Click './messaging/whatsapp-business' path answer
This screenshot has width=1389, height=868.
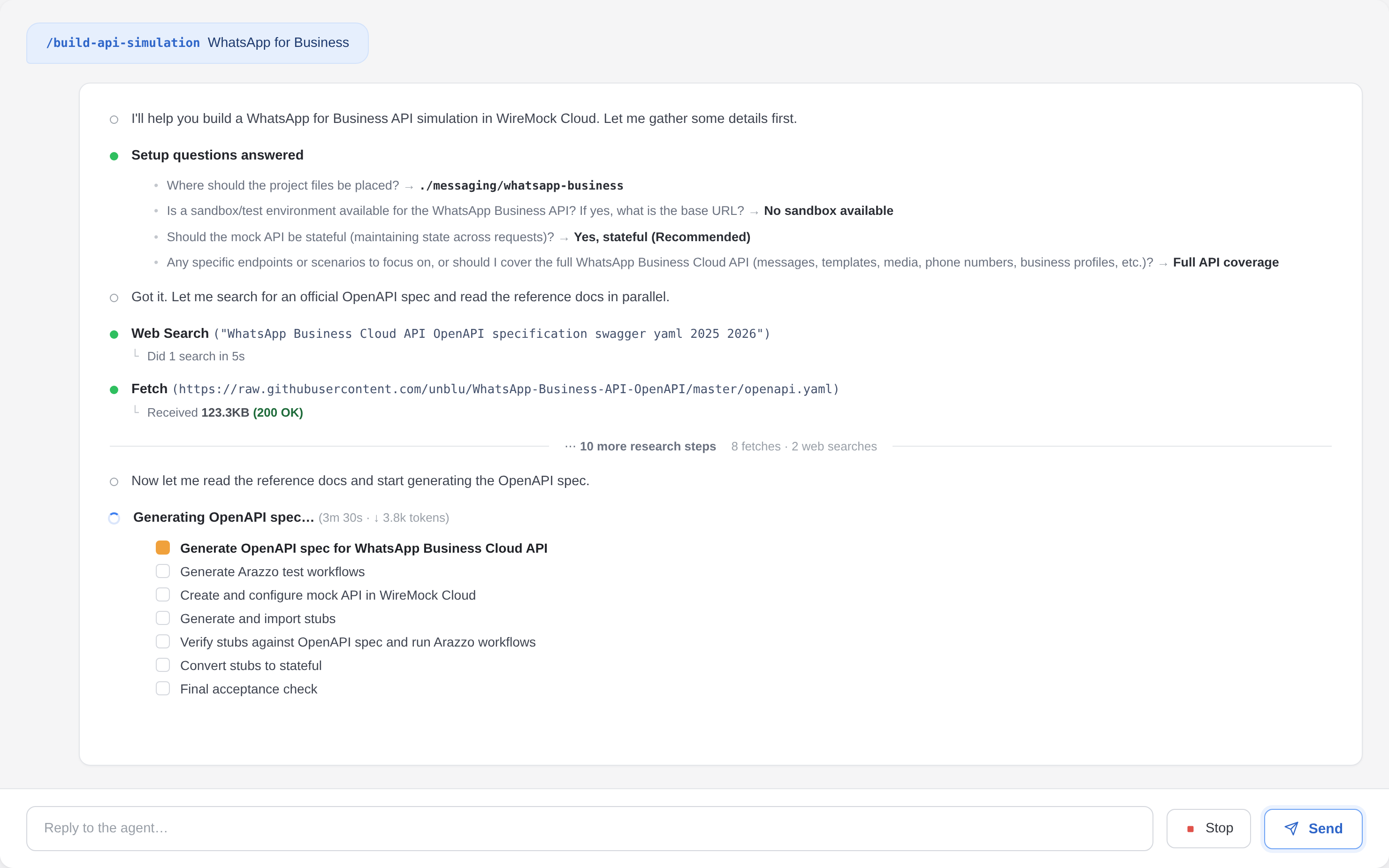tap(521, 185)
